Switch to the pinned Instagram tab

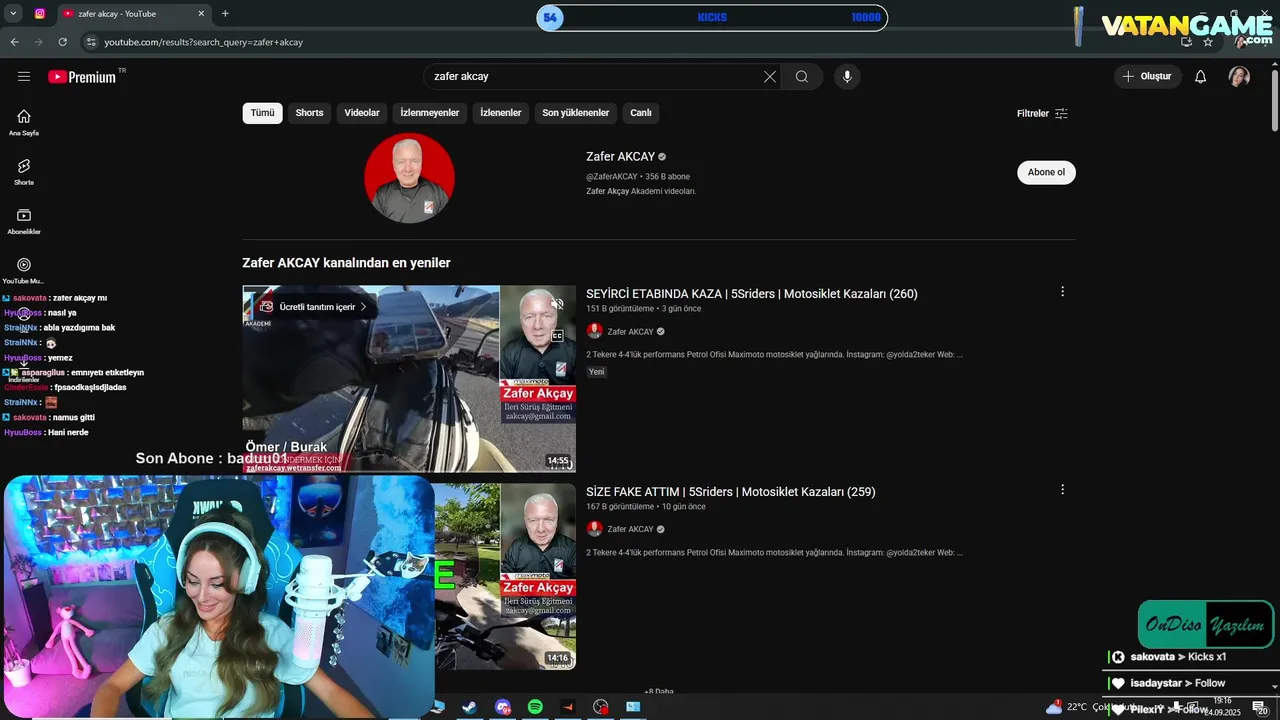pos(40,14)
